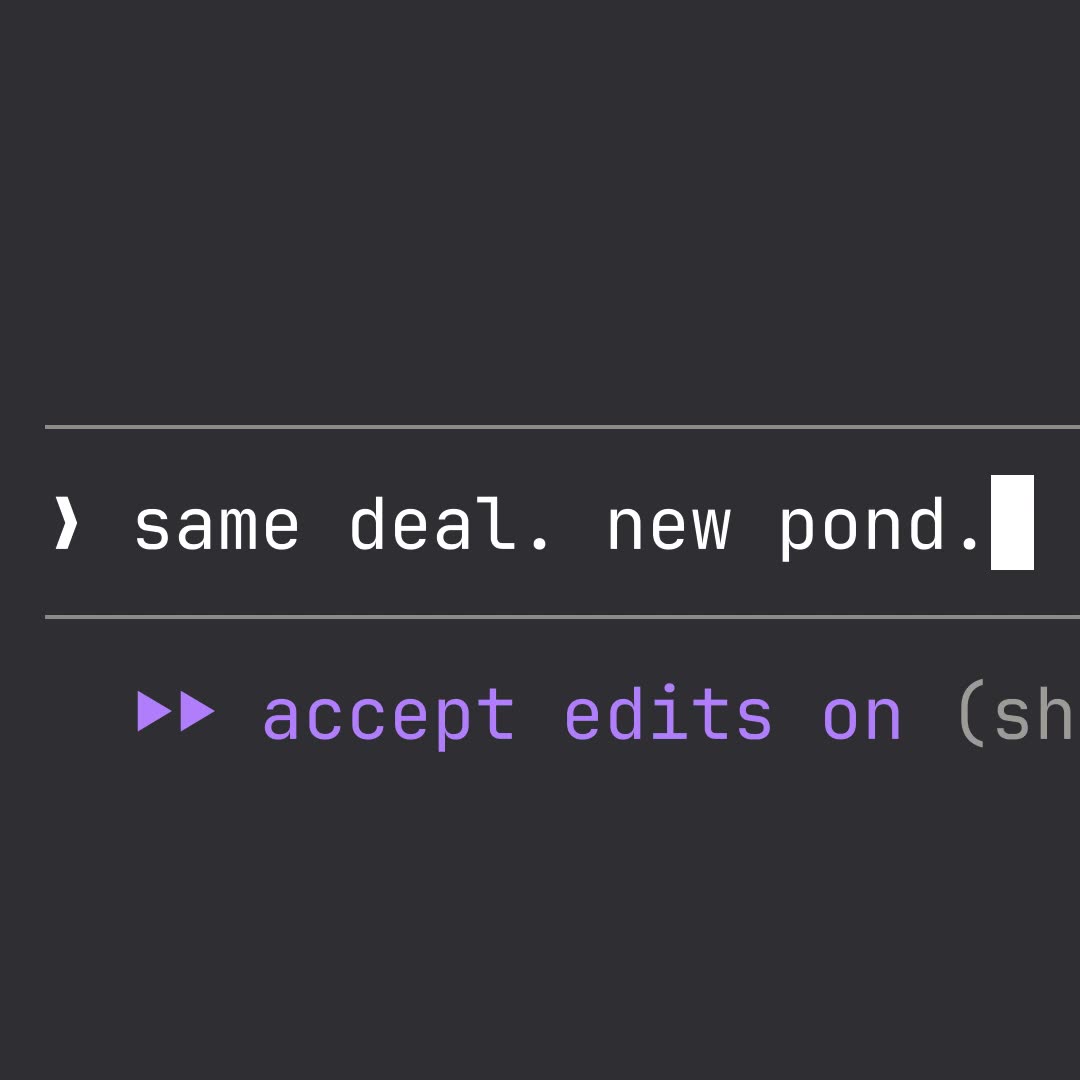
Task: Click the word 'edits' in the purple status text
Action: pyautogui.click(x=667, y=714)
